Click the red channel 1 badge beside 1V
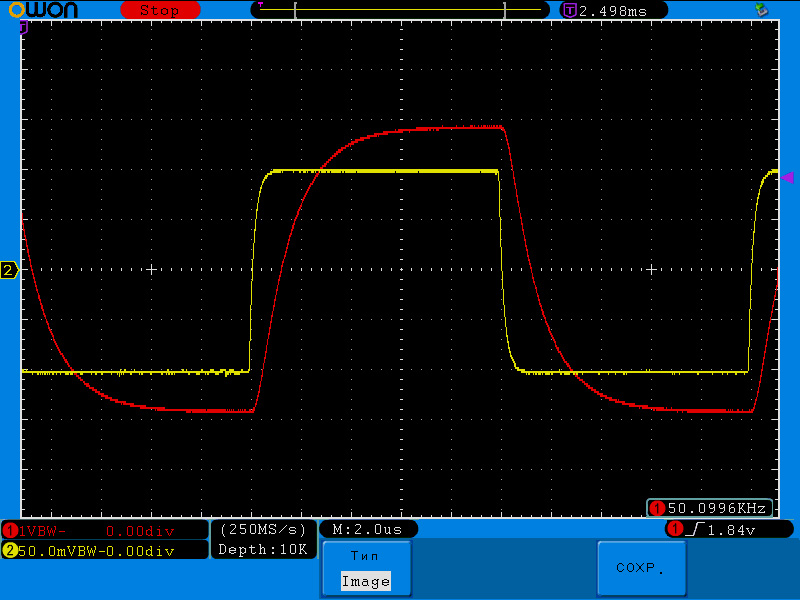 click(9, 531)
